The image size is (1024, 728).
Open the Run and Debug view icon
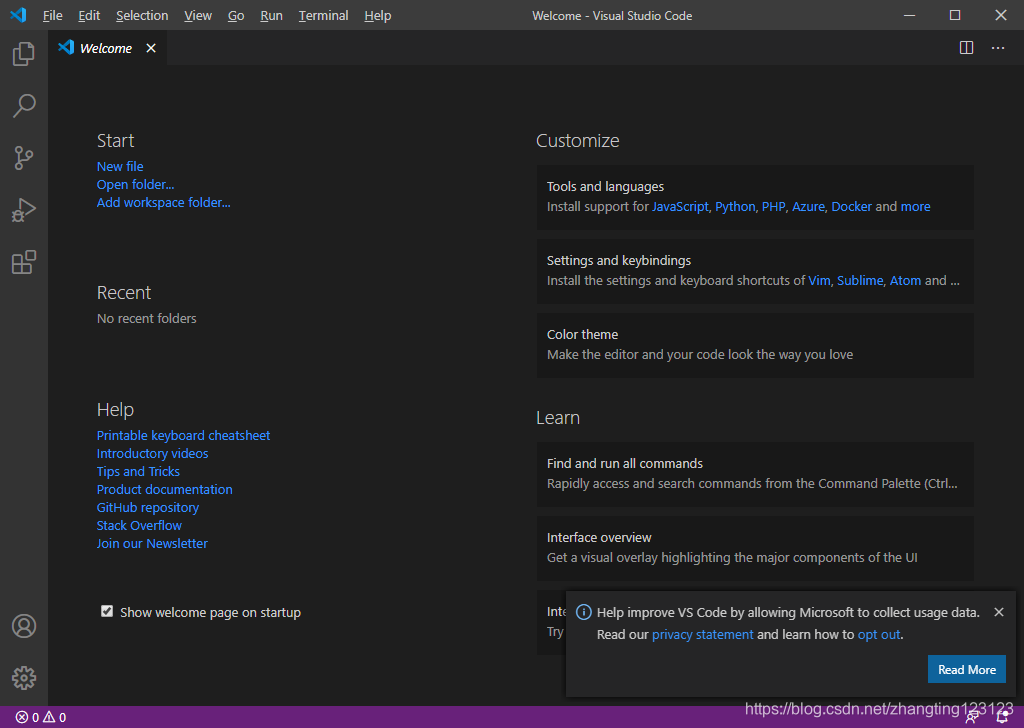click(24, 210)
